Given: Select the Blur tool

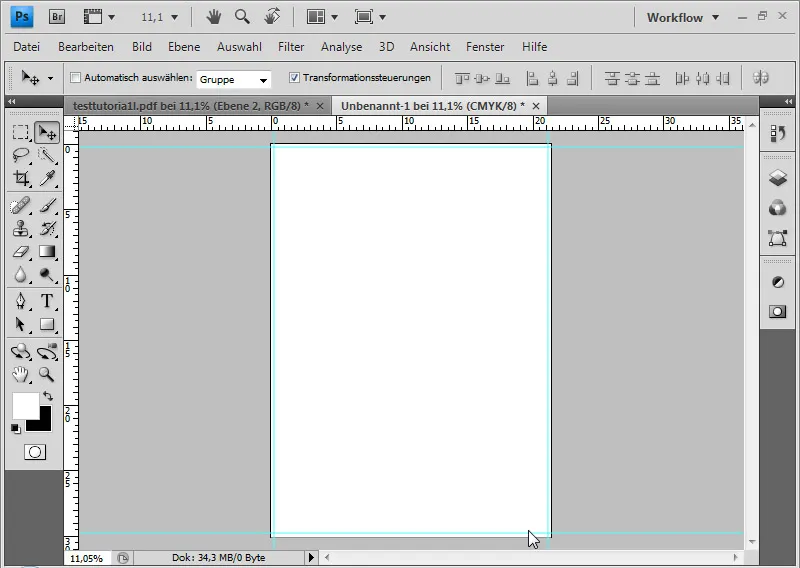Looking at the screenshot, I should (x=20, y=275).
